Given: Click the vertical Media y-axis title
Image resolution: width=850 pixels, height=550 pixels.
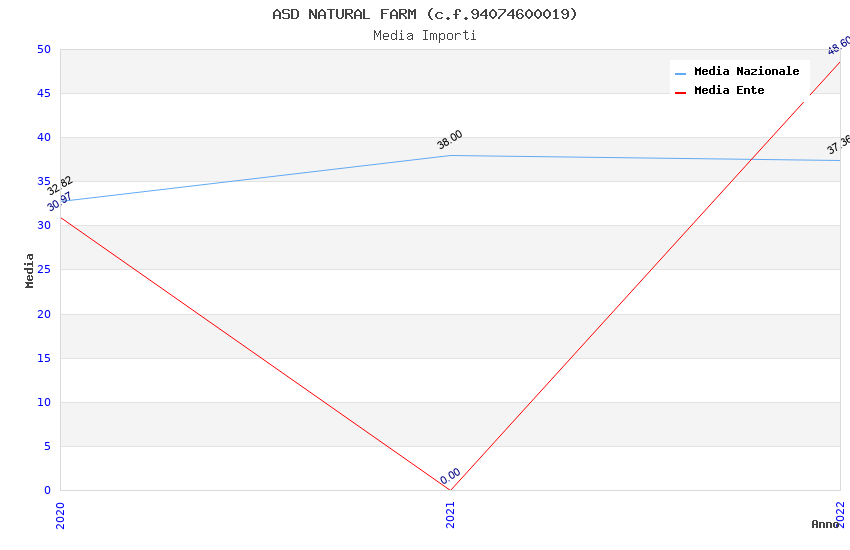Looking at the screenshot, I should pyautogui.click(x=30, y=270).
